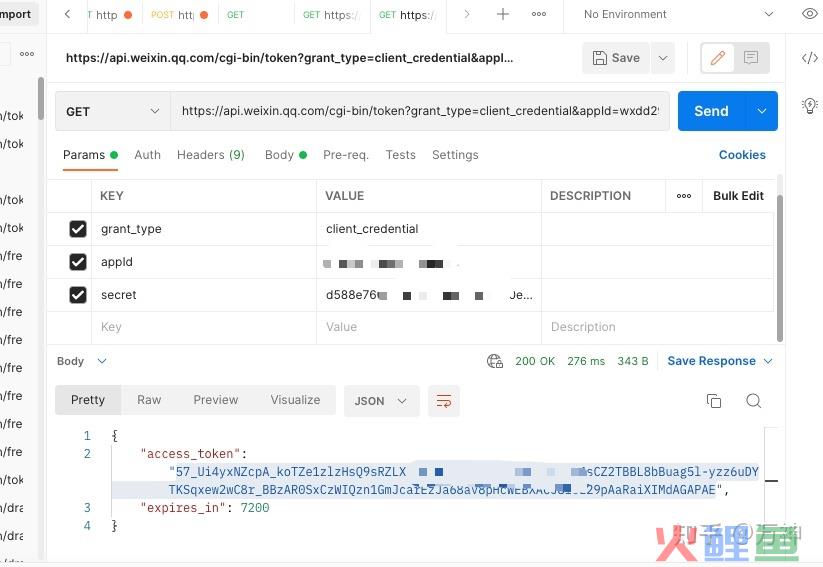
Task: Expand the response Body dropdown
Action: tap(82, 361)
